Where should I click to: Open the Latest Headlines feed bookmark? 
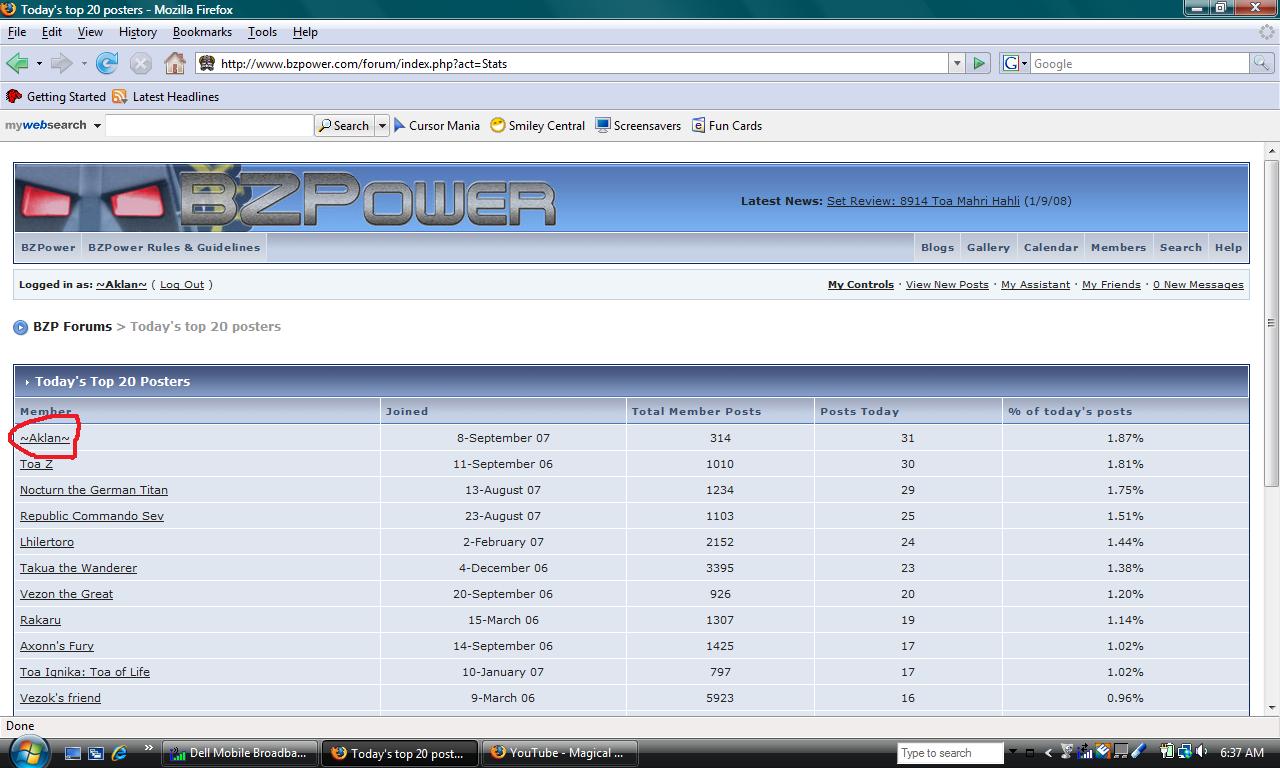pyautogui.click(x=166, y=97)
